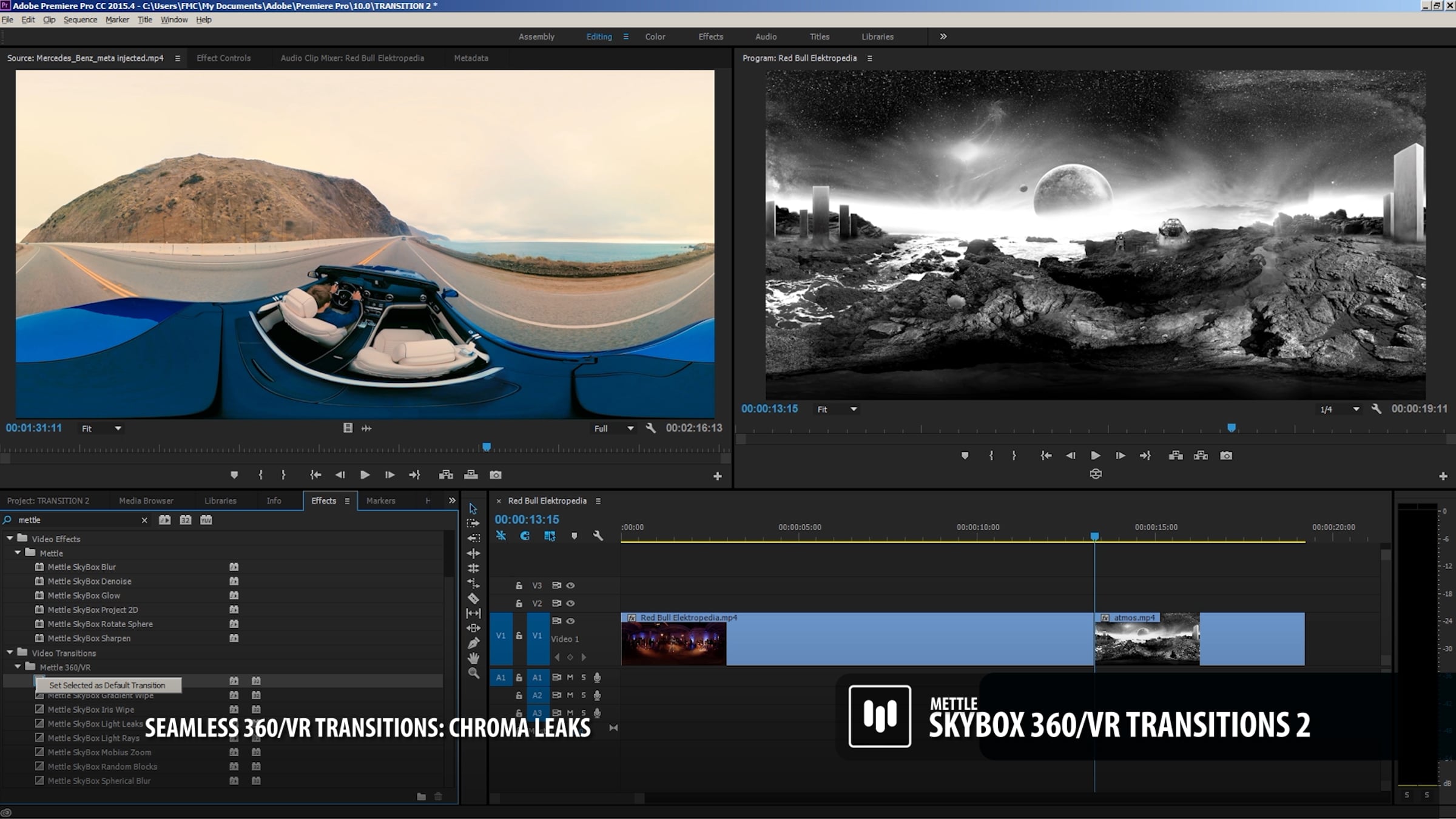Select the Track Select Forward tool
This screenshot has width=1456, height=819.
(473, 523)
